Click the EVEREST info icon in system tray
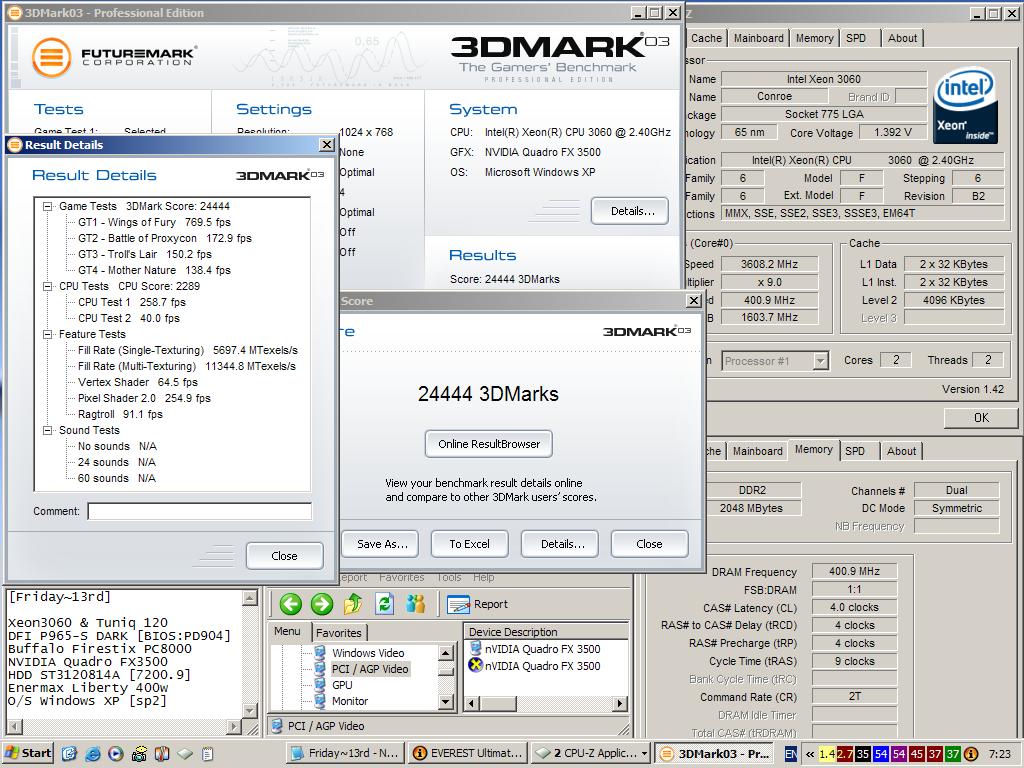Viewport: 1024px width, 768px height. (971, 754)
